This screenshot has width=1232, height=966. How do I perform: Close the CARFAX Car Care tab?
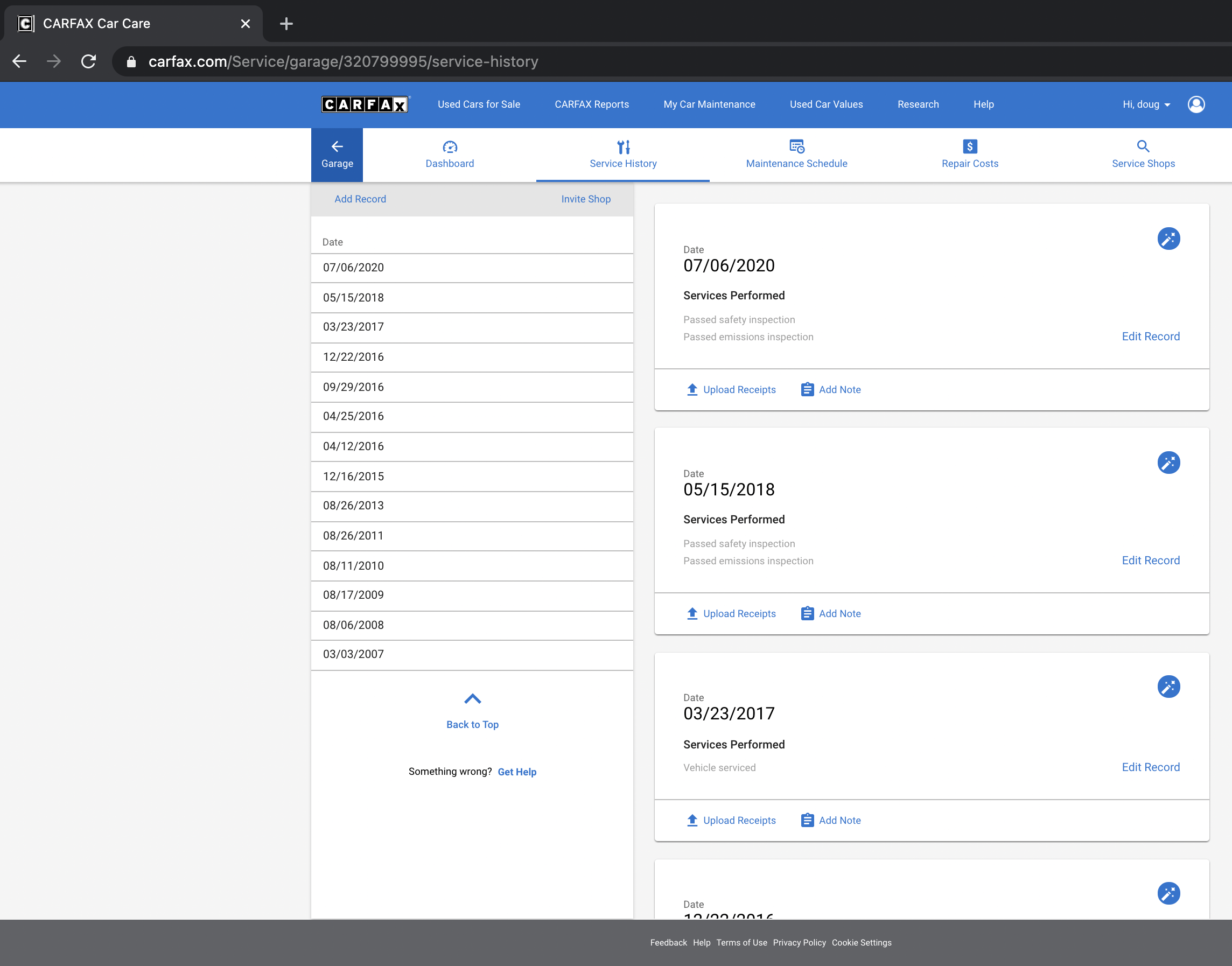(246, 24)
